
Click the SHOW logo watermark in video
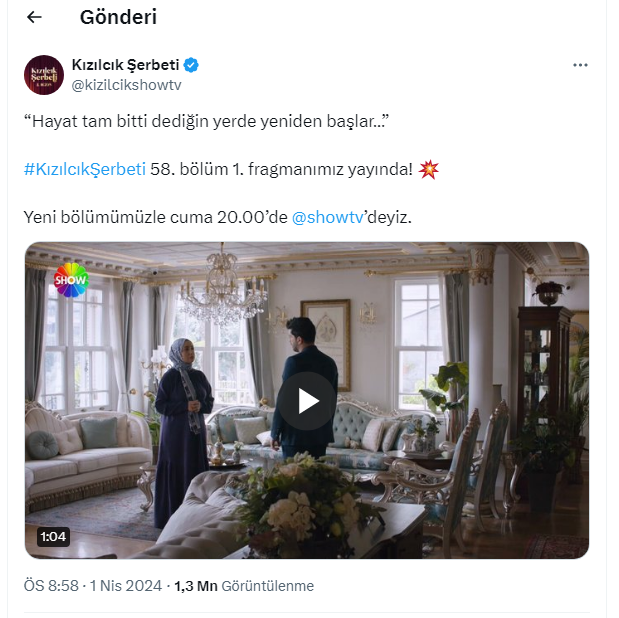[x=71, y=279]
